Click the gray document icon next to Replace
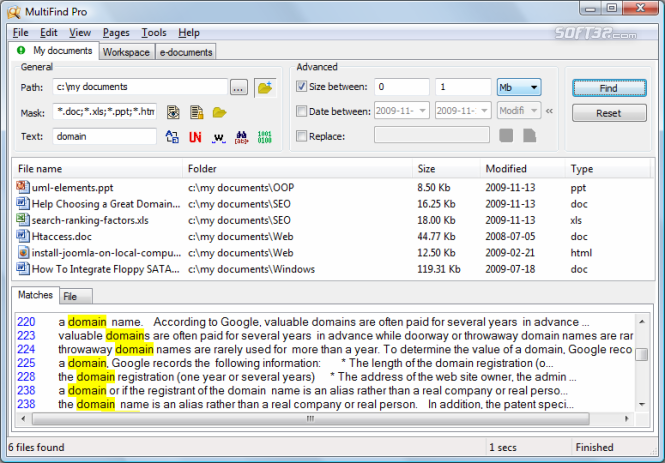The width and height of the screenshot is (665, 463). tap(529, 136)
